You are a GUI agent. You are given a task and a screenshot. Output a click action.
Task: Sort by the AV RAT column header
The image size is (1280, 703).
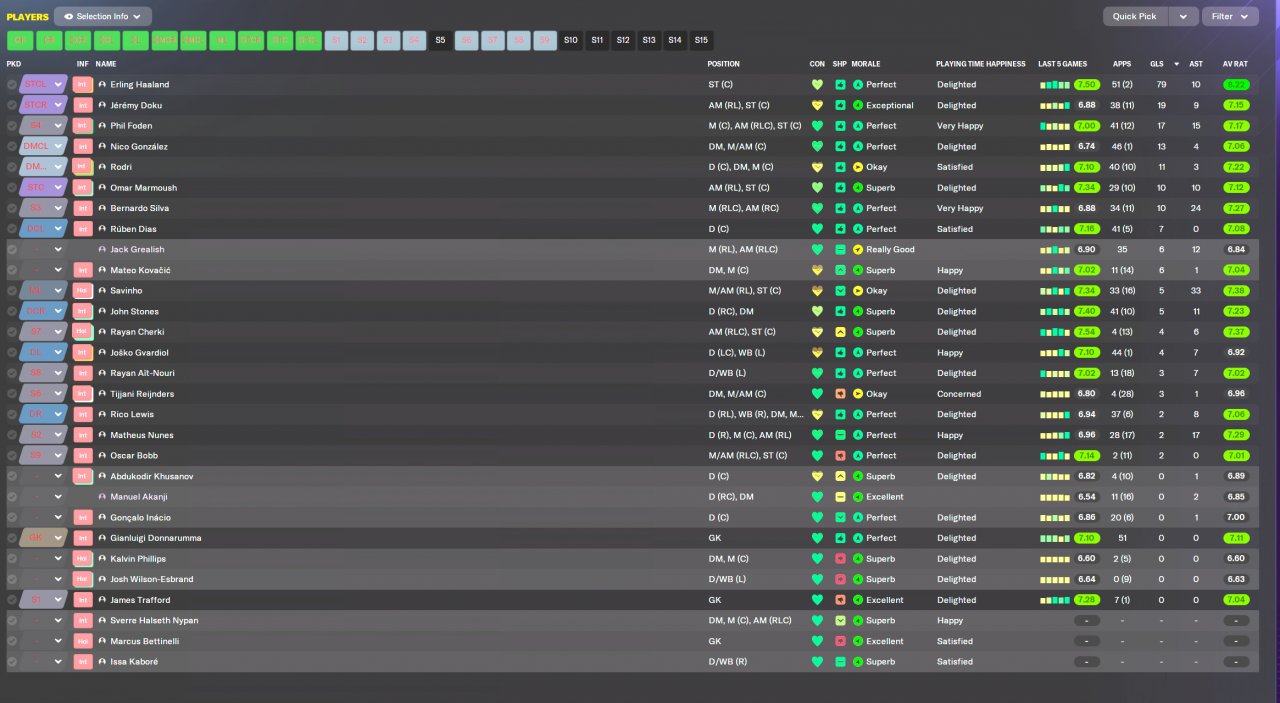click(1235, 64)
